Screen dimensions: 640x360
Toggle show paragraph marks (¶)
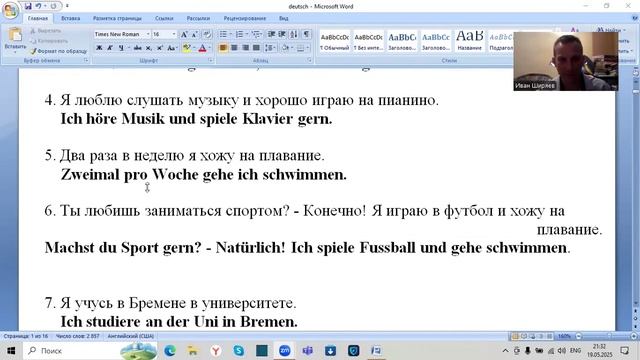306,34
